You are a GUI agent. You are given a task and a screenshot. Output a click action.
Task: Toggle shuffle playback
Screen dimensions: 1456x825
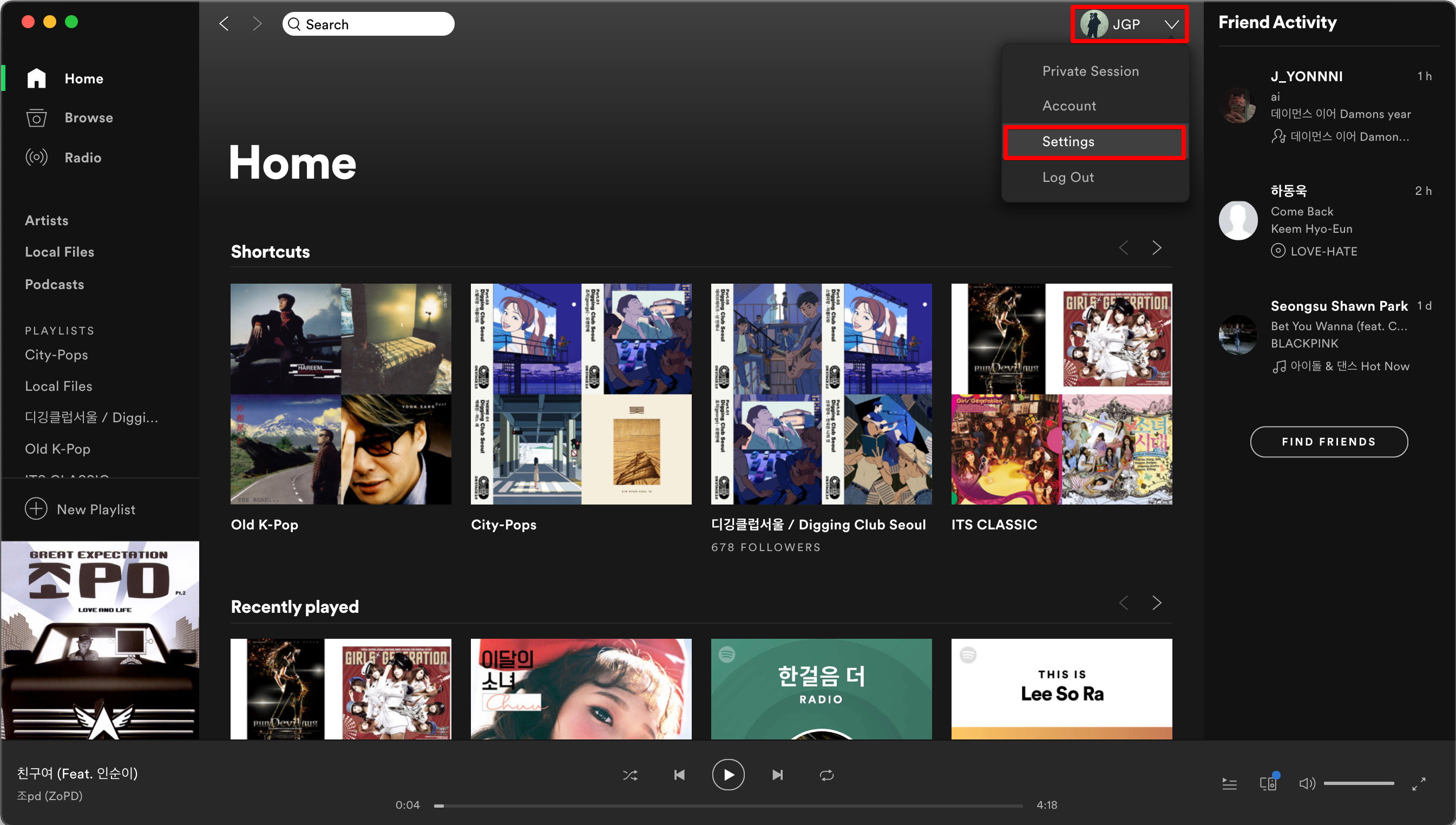[630, 775]
